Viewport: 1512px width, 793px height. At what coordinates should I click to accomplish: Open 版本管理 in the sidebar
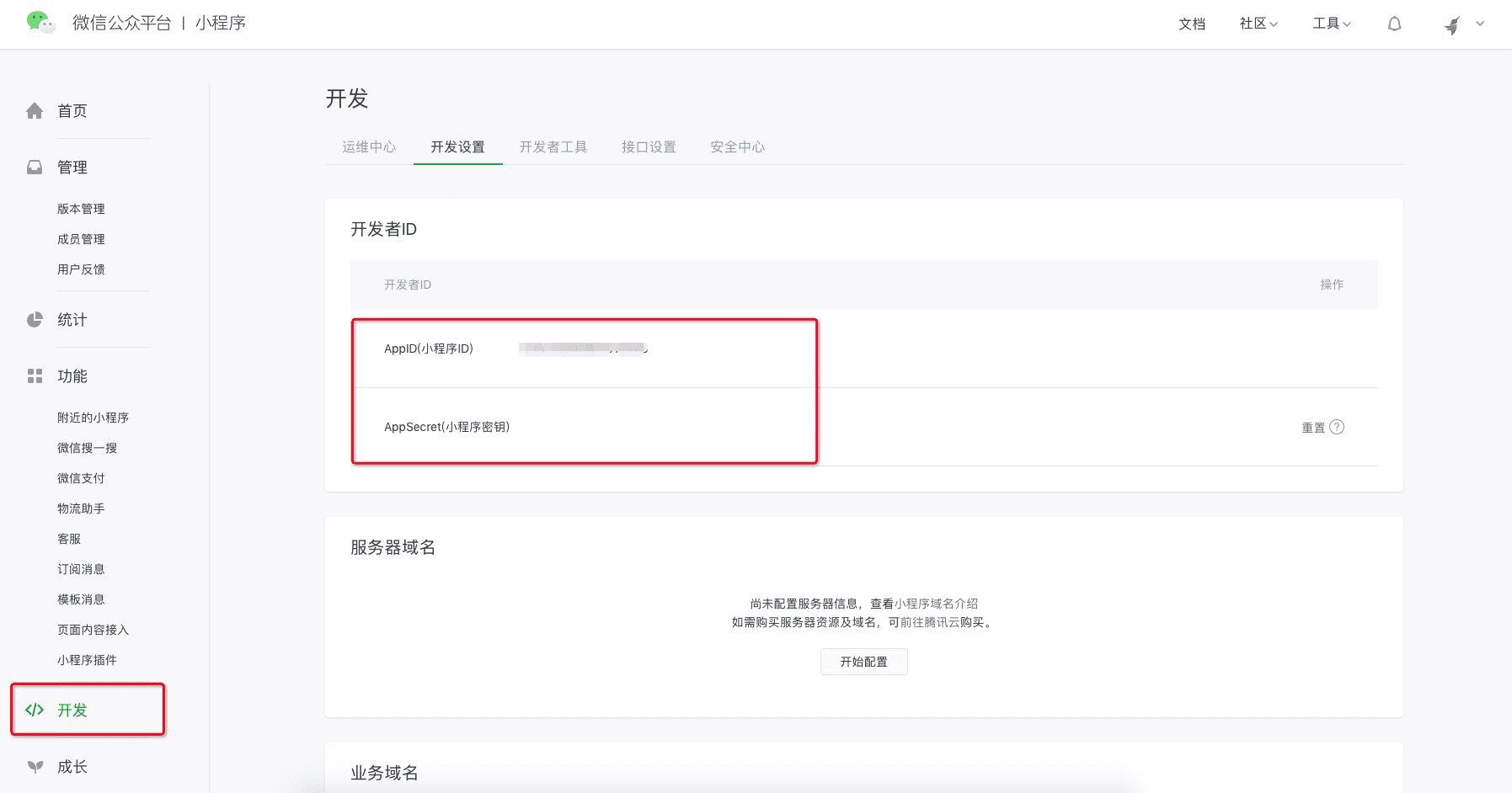[x=81, y=209]
